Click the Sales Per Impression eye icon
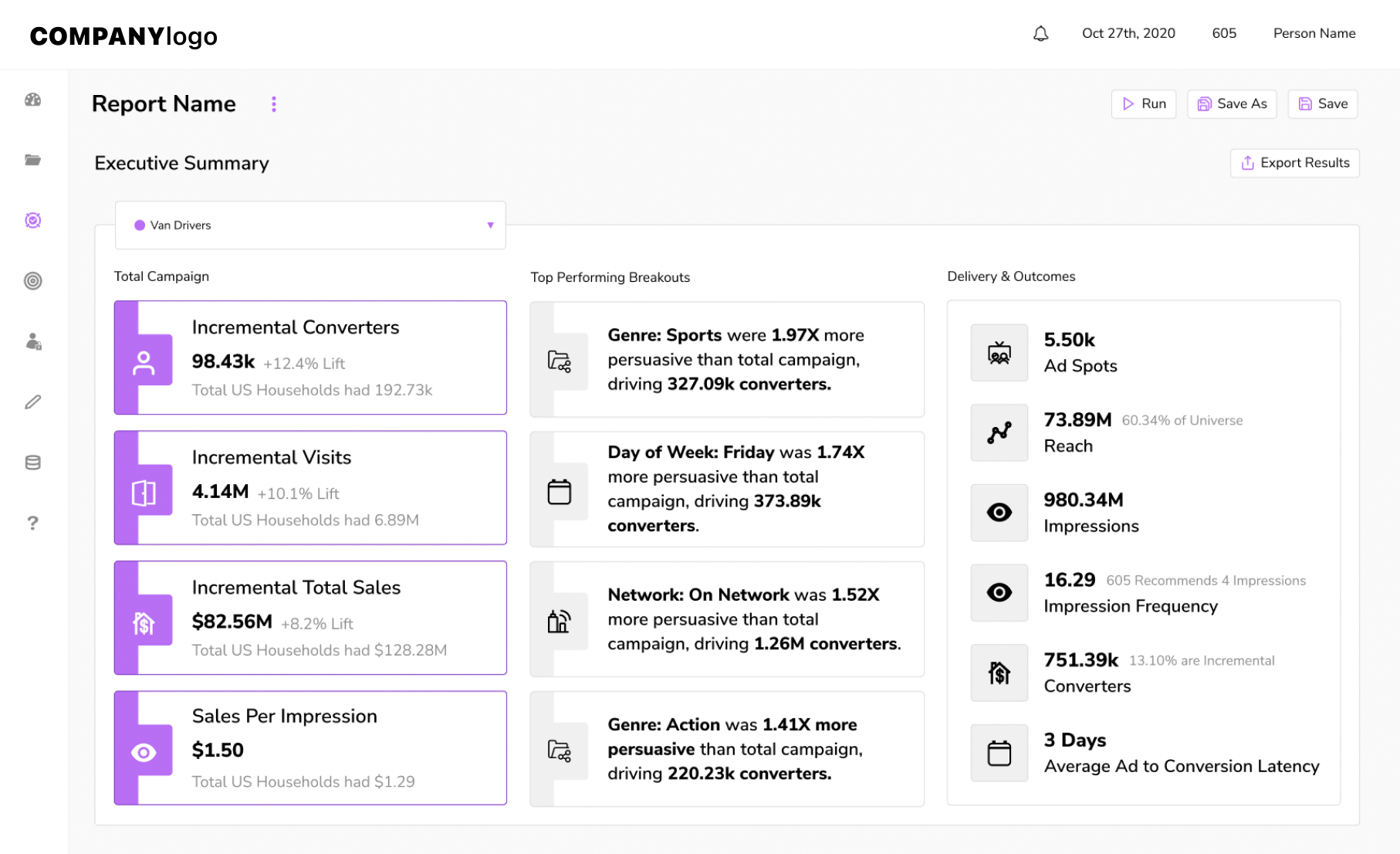 (x=144, y=752)
